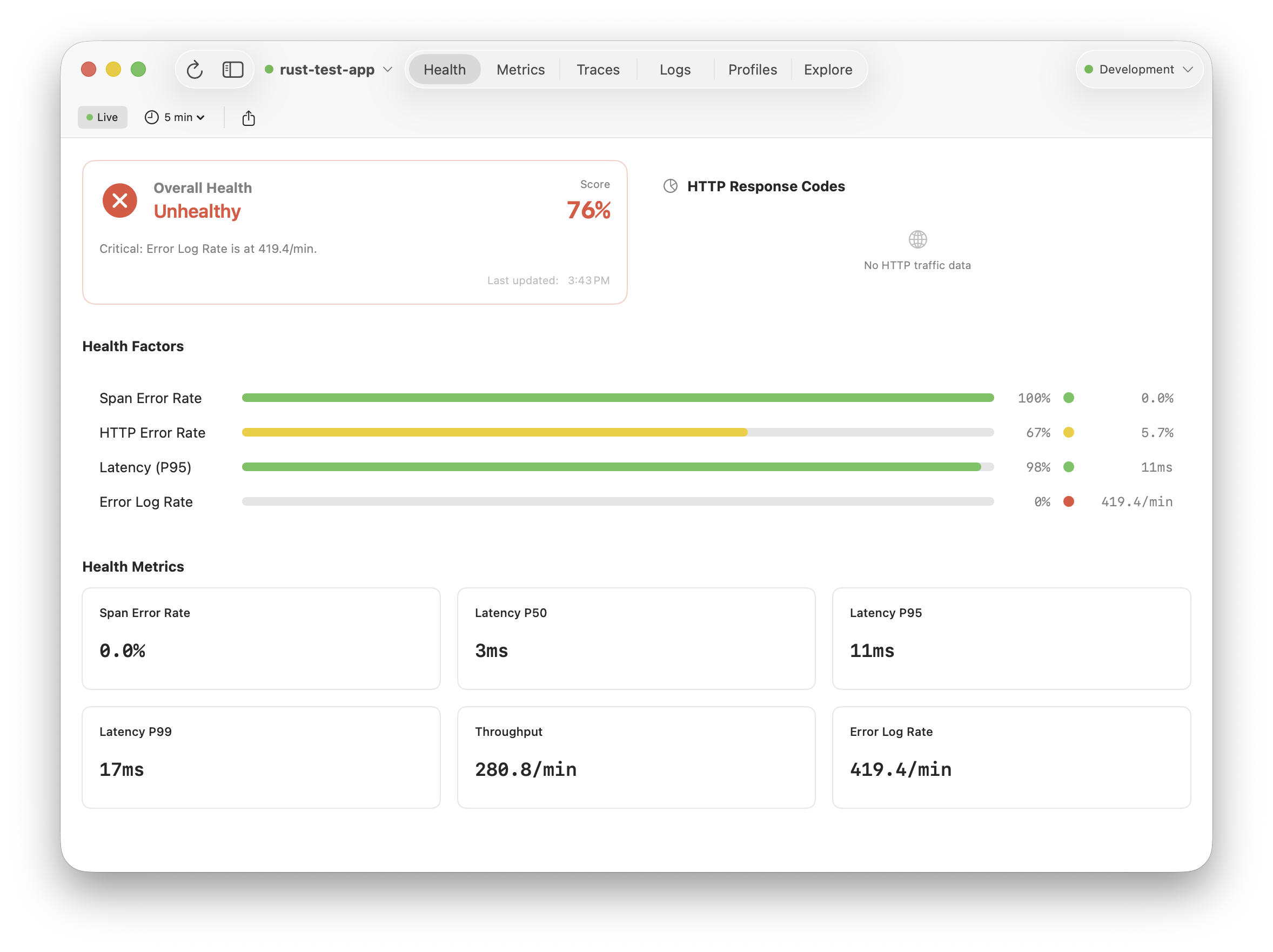Screen dimensions: 1273x952
Task: Click the red Error Log Rate status dot
Action: click(1068, 501)
